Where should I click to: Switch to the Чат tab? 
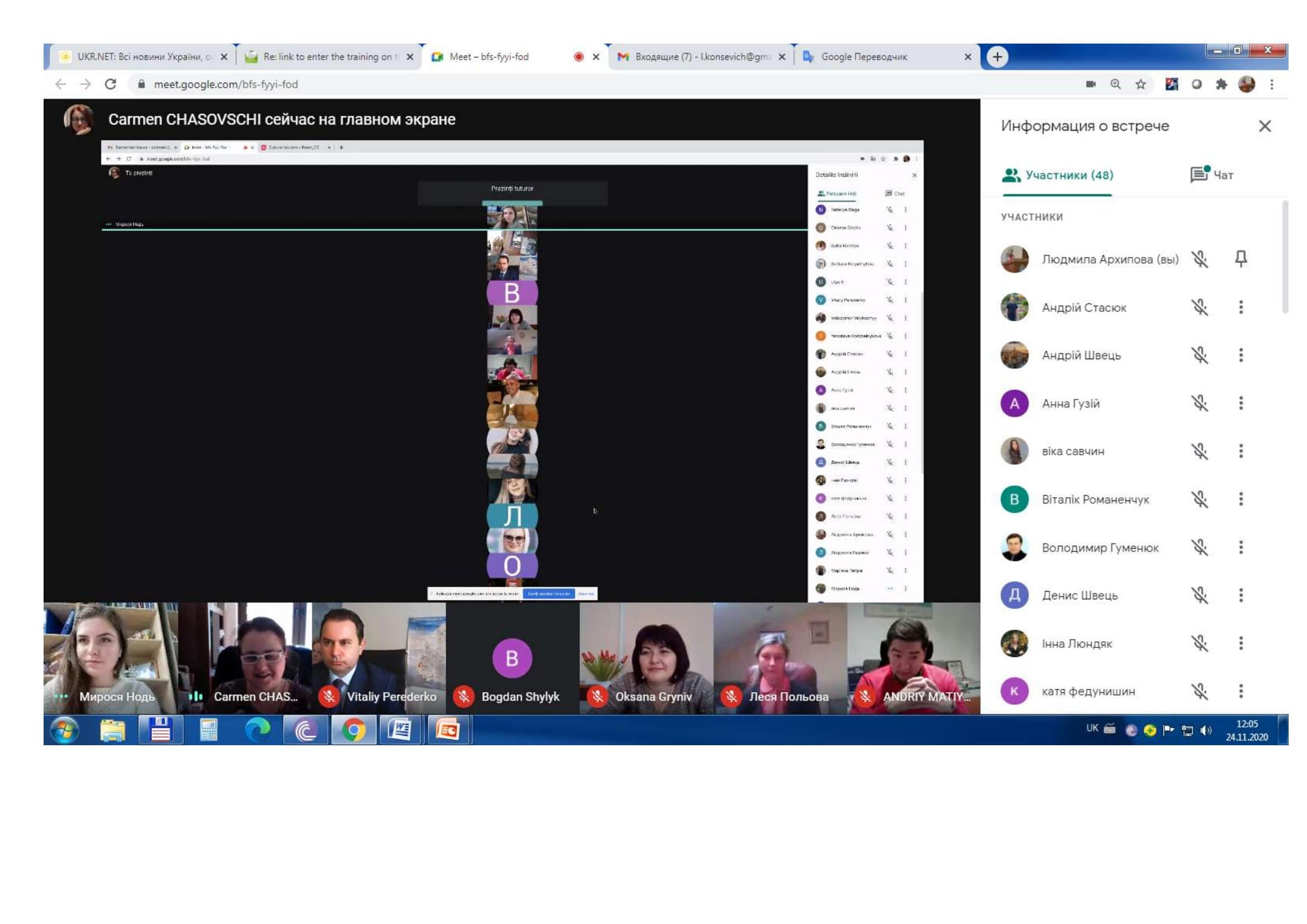point(1212,175)
